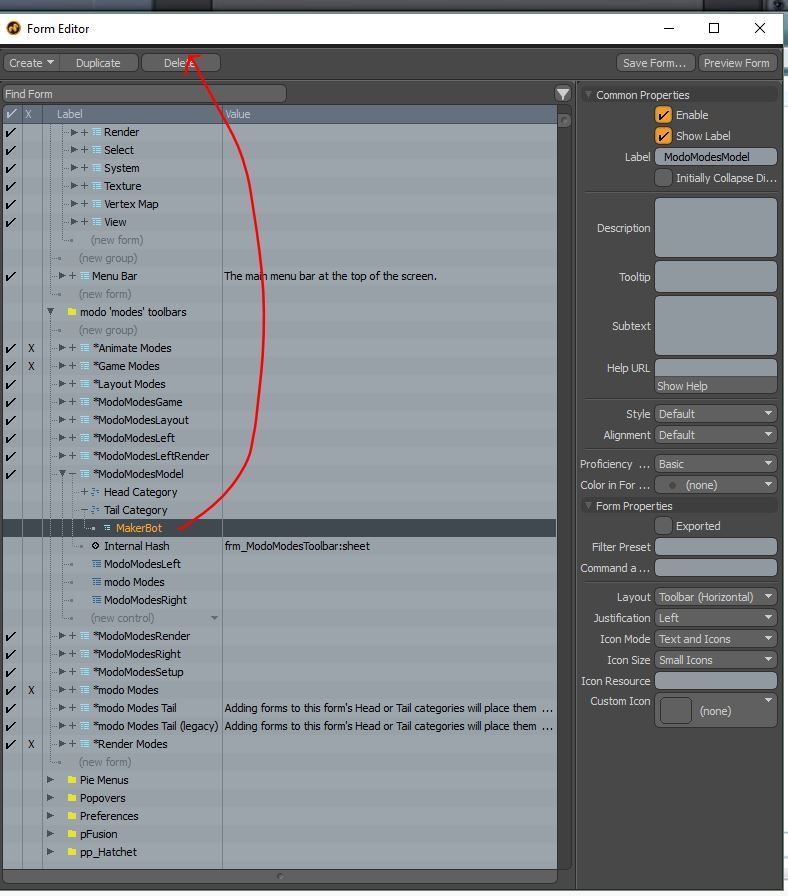Click the Preview Form button

pyautogui.click(x=737, y=63)
